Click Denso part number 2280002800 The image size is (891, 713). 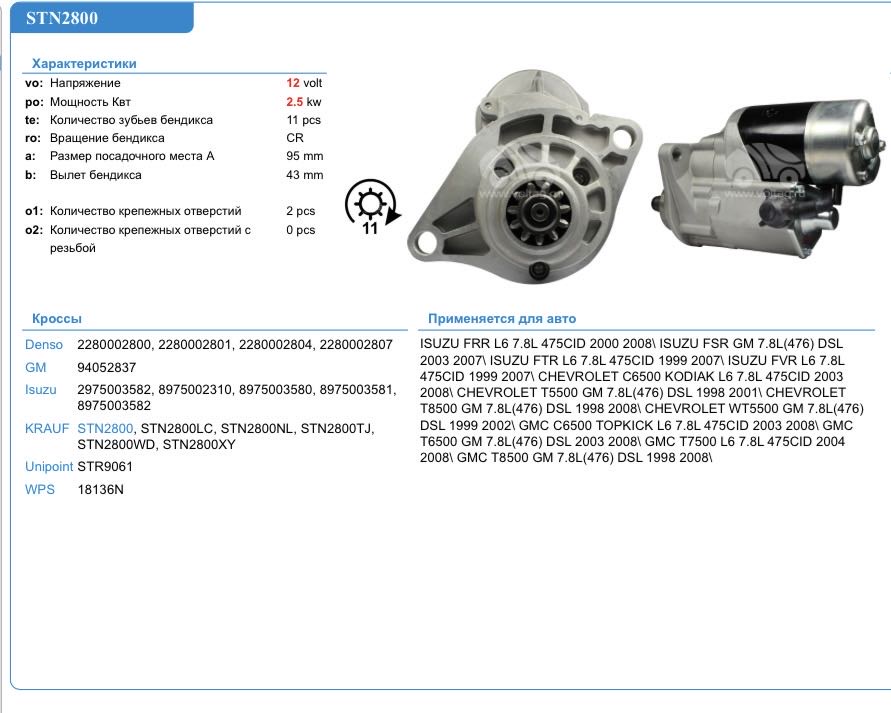click(x=114, y=345)
